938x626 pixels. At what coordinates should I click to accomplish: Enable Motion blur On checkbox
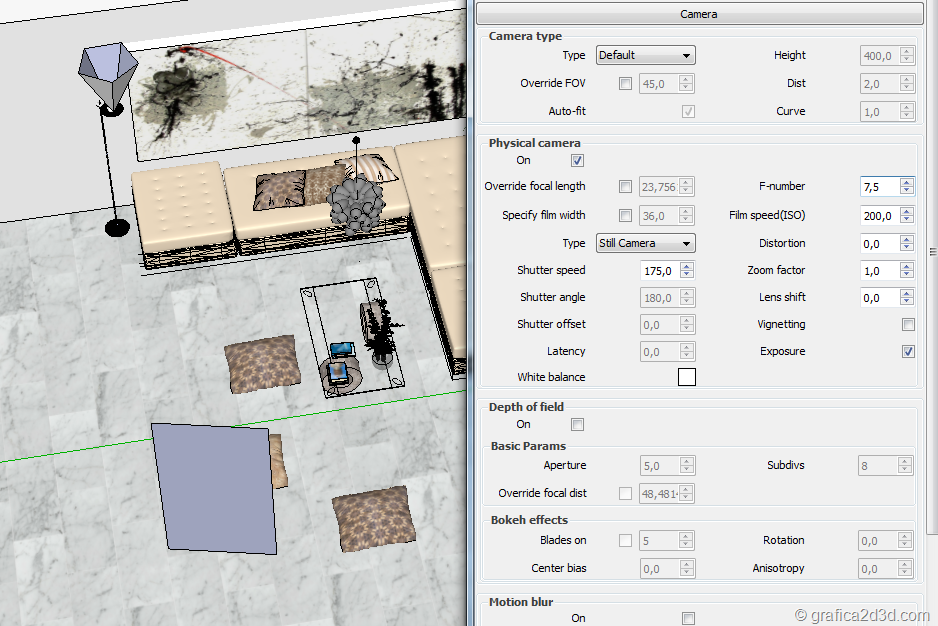688,618
